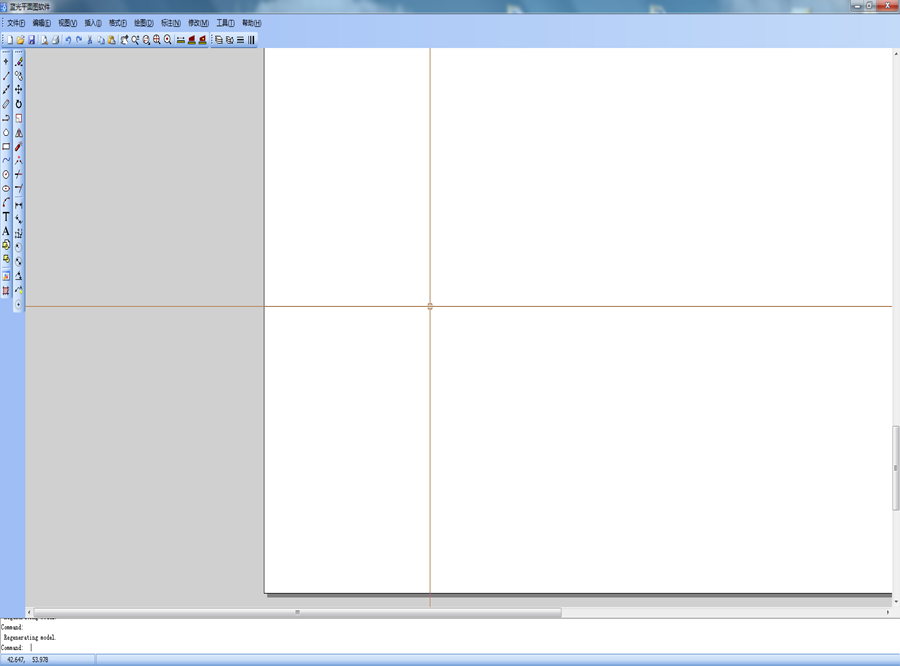Click the coordinate readout 42.647, 53.978

click(x=28, y=660)
